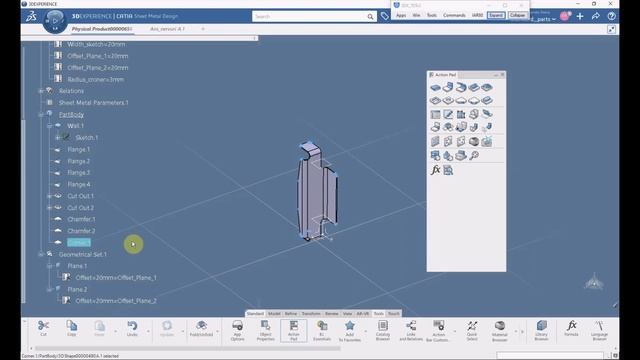Image resolution: width=640 pixels, height=360 pixels.
Task: Open the Language Browser
Action: click(x=599, y=330)
